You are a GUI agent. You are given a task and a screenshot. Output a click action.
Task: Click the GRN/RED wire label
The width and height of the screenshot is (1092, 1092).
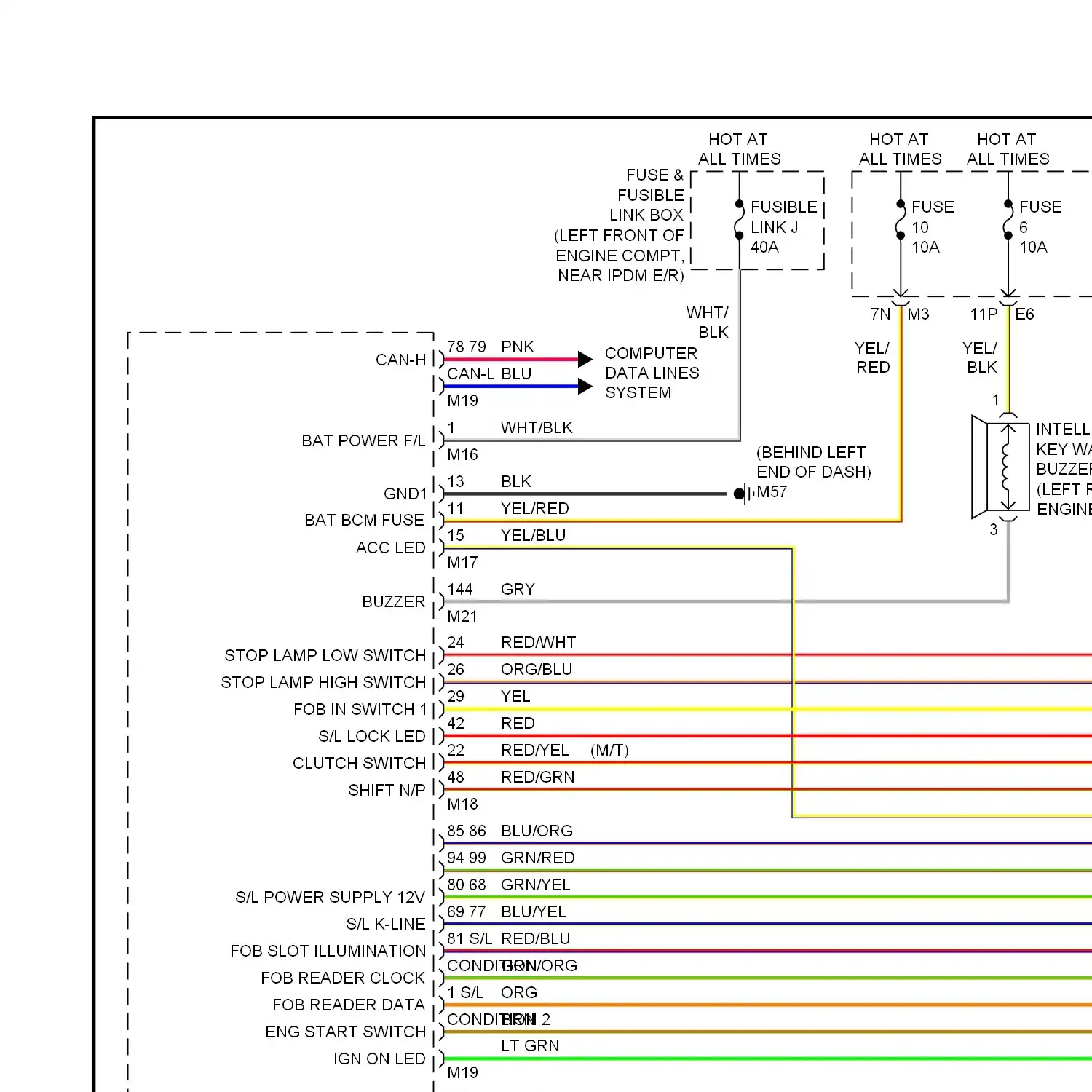538,858
